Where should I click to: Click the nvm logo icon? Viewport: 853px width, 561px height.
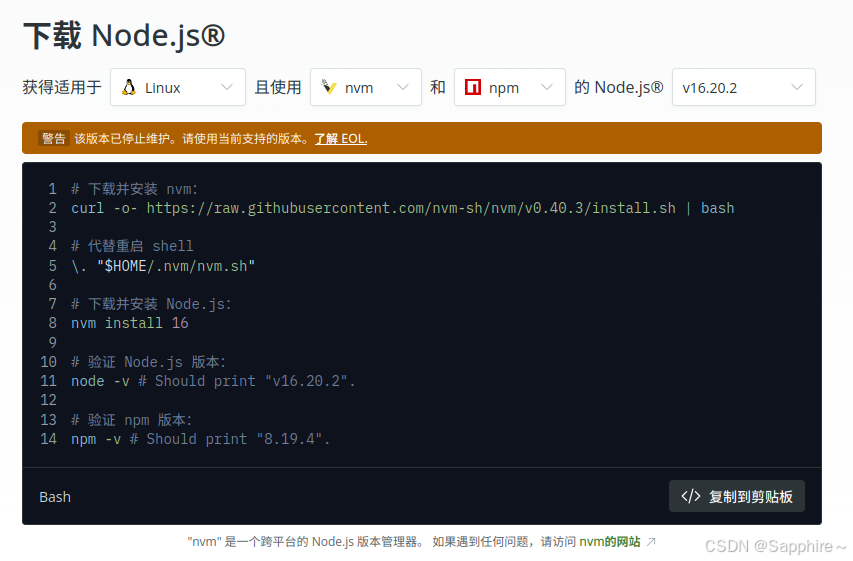[329, 87]
